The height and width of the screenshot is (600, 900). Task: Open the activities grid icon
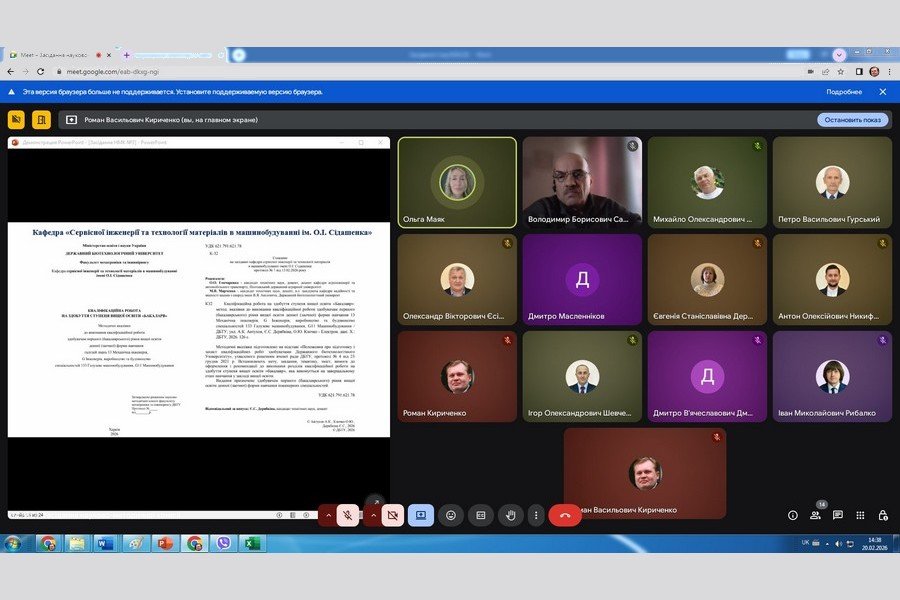pos(860,515)
